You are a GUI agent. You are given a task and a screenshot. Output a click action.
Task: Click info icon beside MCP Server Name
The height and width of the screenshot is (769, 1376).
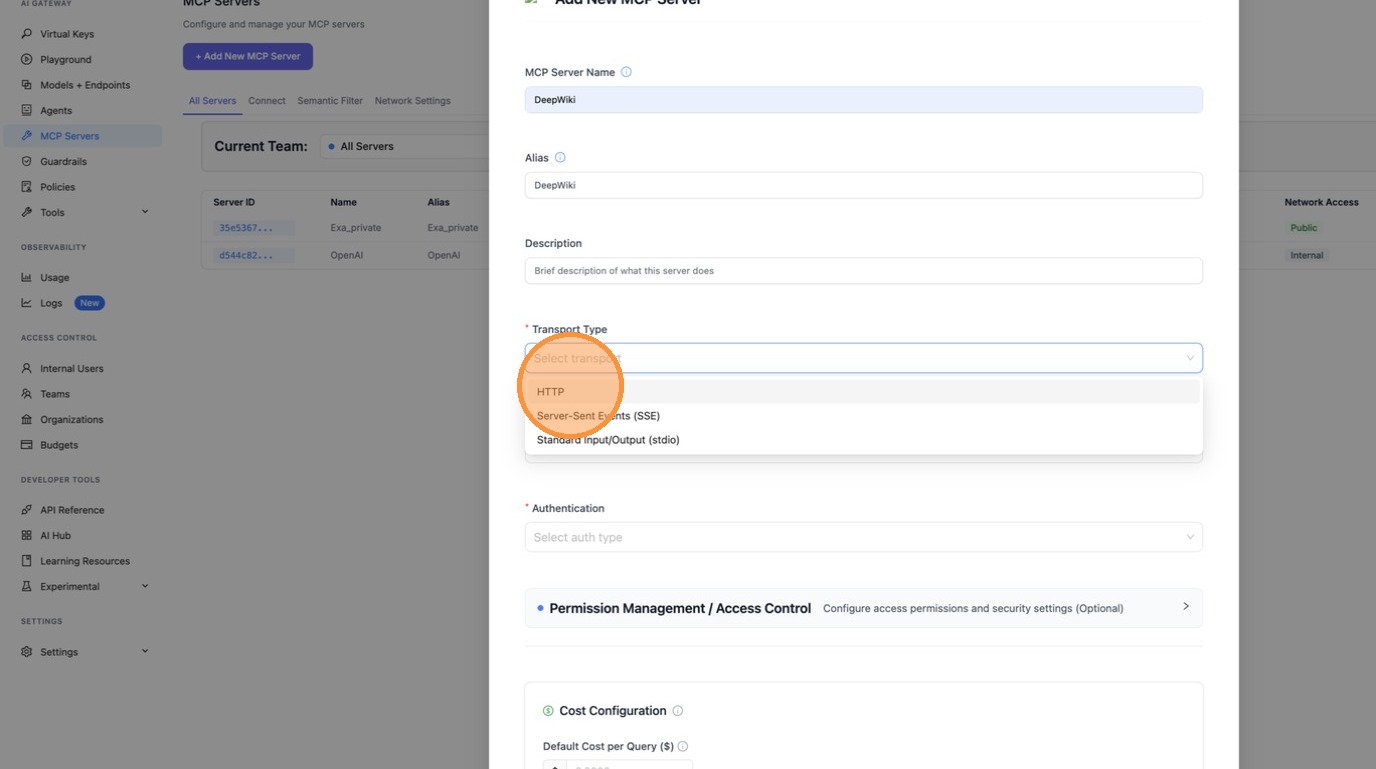point(626,72)
